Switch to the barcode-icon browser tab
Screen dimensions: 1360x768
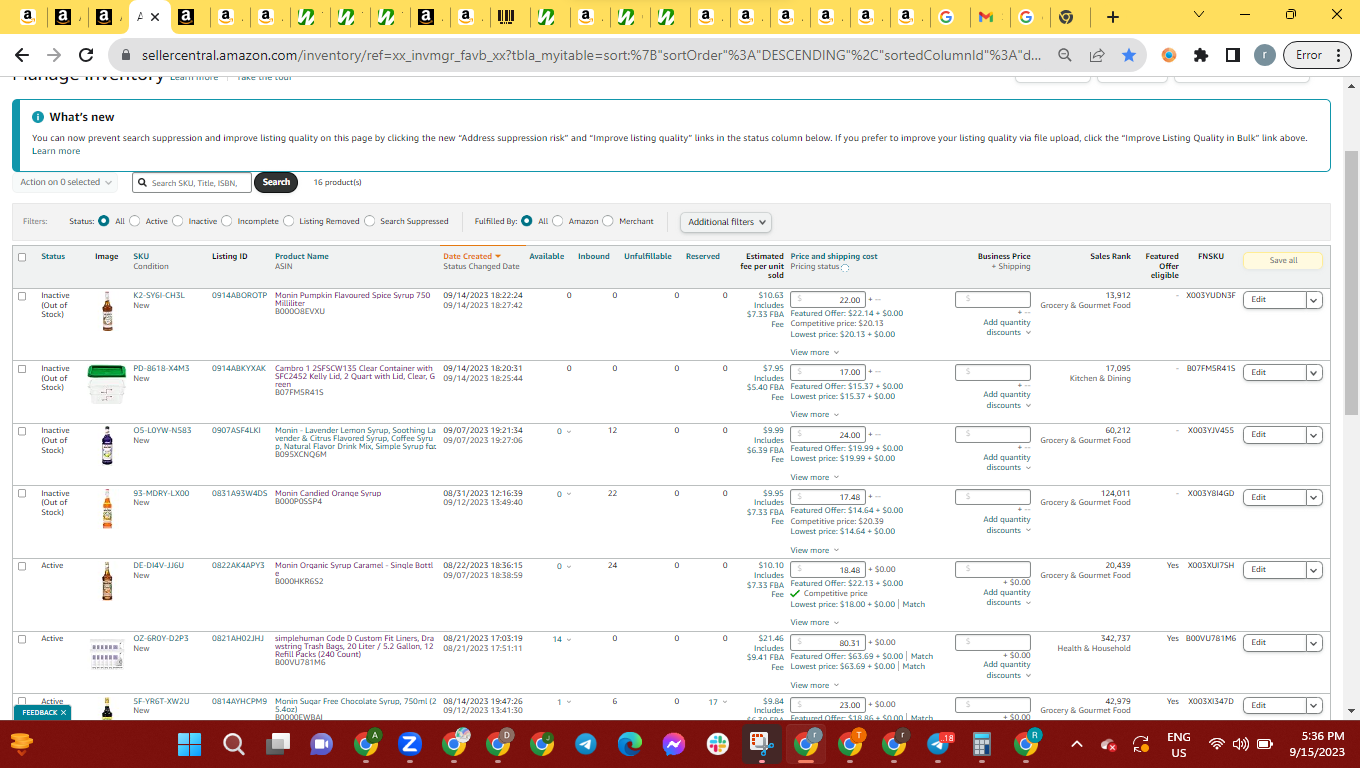507,17
